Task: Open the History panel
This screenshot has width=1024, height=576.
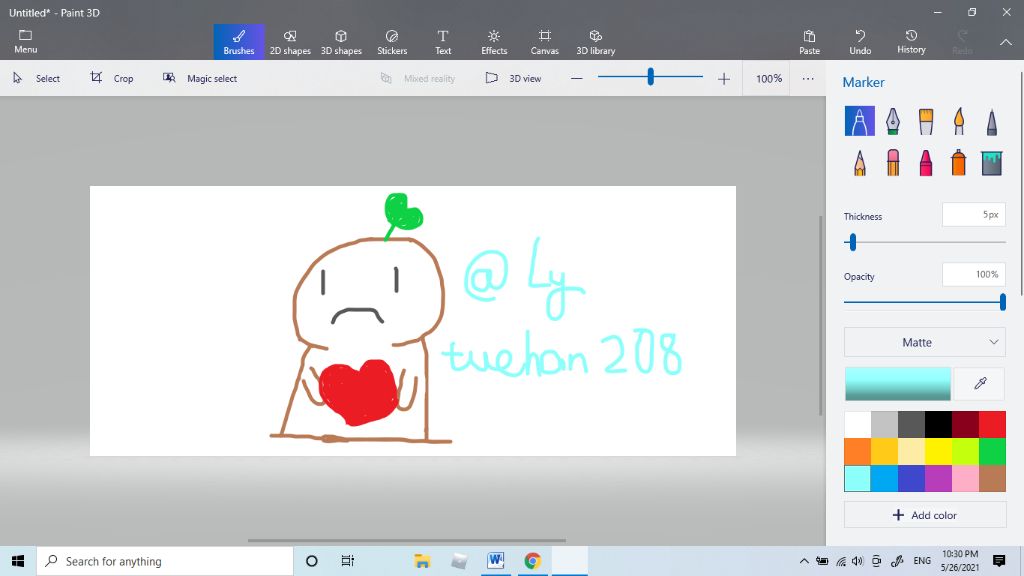Action: [x=911, y=42]
